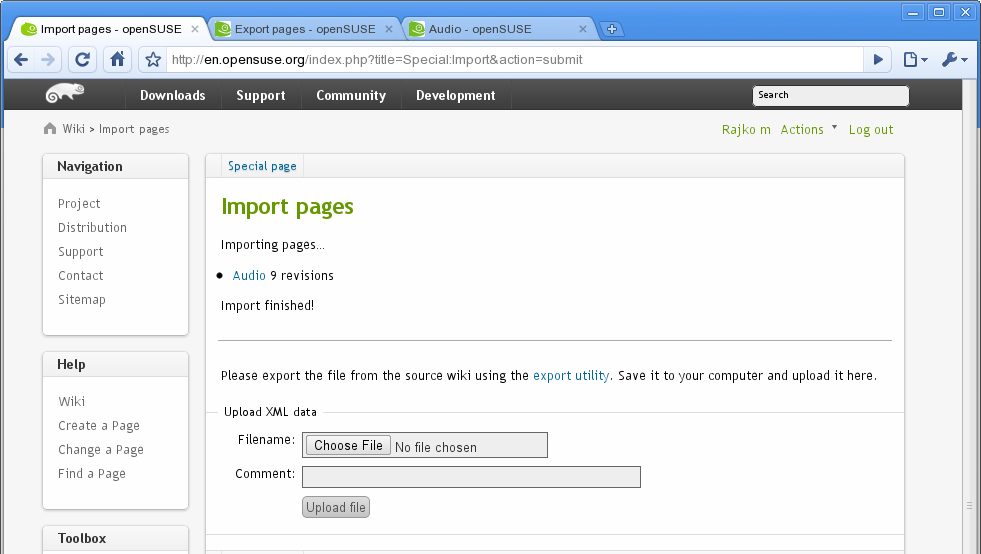Click the Go arrow beside address bar
This screenshot has width=981, height=554.
tap(878, 60)
